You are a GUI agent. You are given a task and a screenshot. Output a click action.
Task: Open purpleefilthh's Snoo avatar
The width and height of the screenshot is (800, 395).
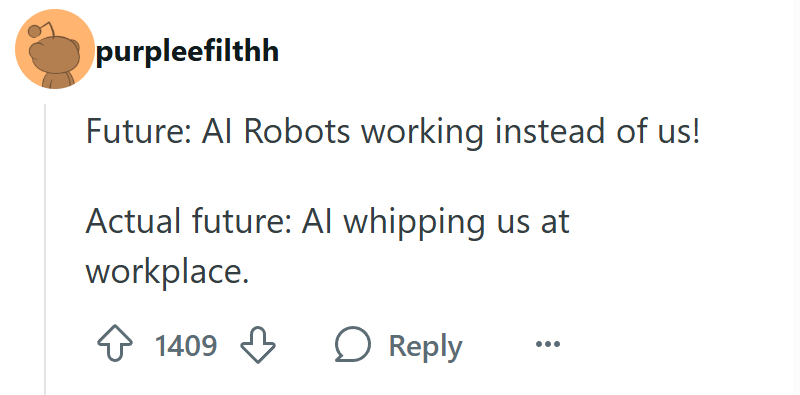[55, 49]
